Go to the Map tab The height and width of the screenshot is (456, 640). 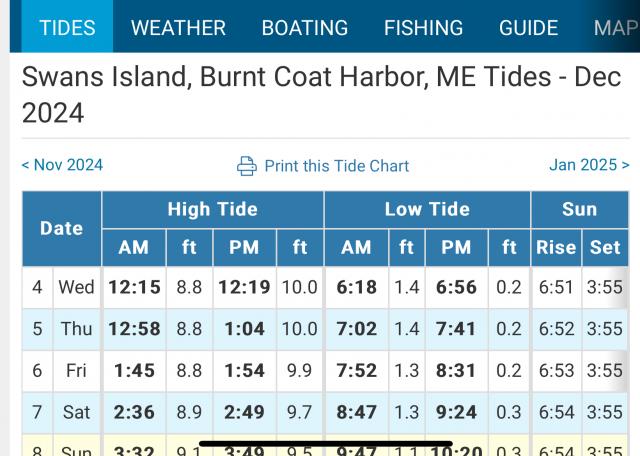pyautogui.click(x=614, y=27)
